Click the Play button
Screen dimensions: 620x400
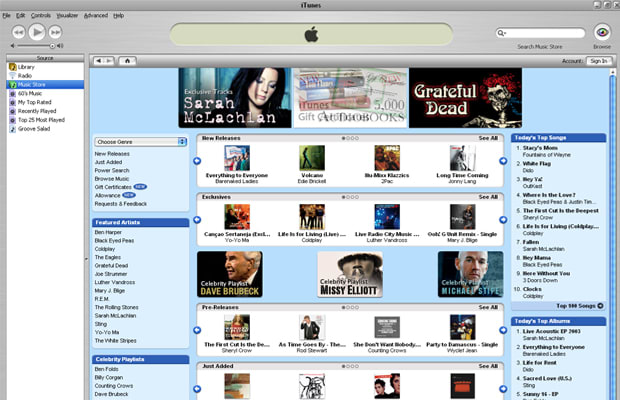[x=37, y=32]
